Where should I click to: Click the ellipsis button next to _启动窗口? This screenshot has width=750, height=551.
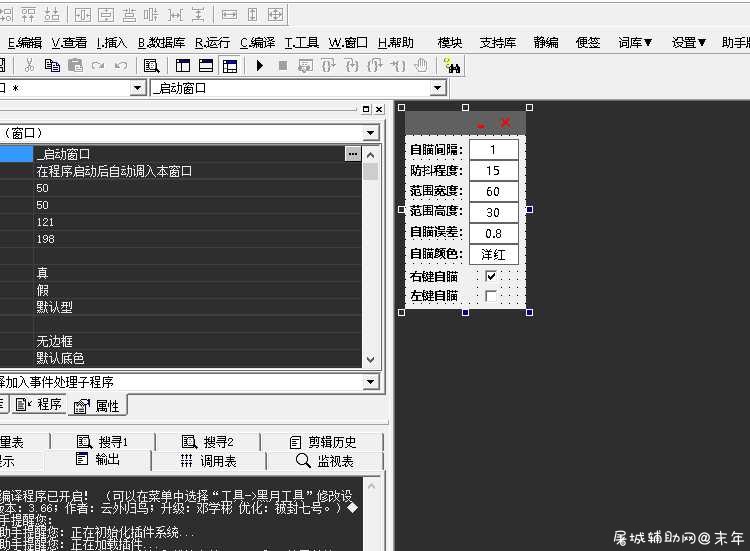tap(353, 154)
